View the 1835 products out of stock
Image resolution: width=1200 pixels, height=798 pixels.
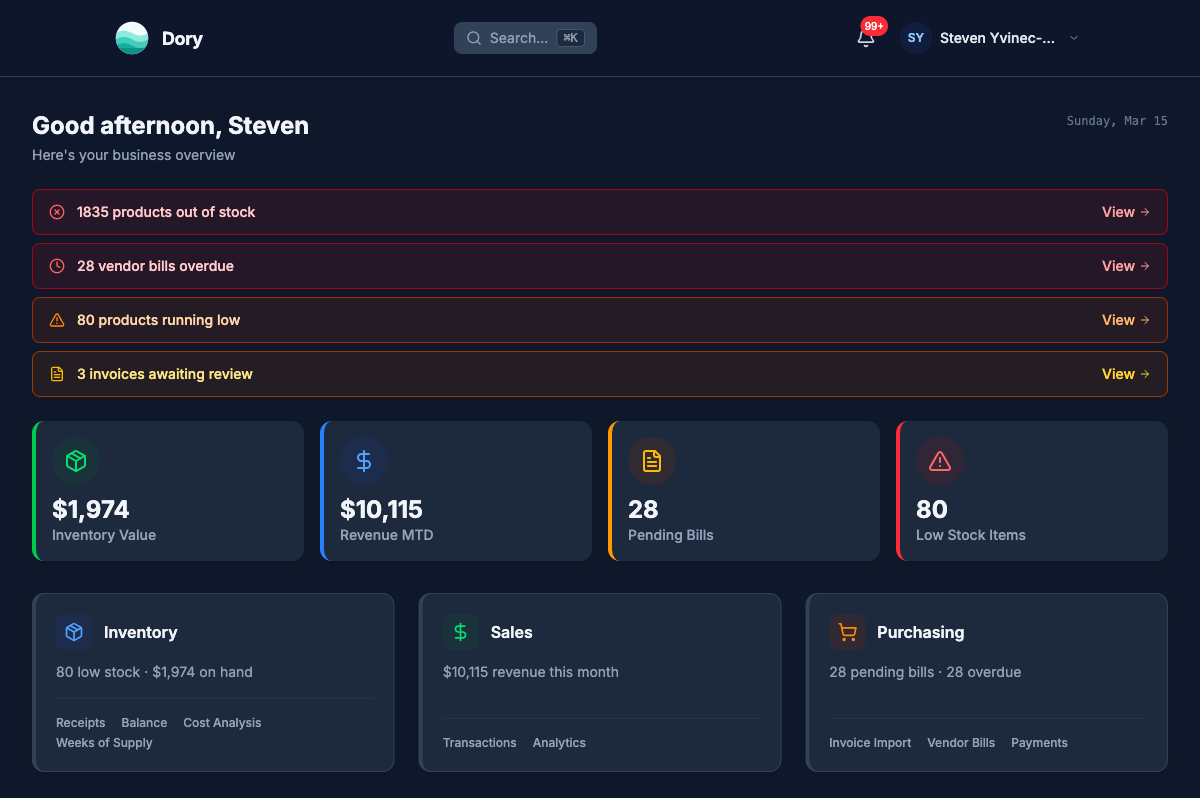(x=1125, y=212)
